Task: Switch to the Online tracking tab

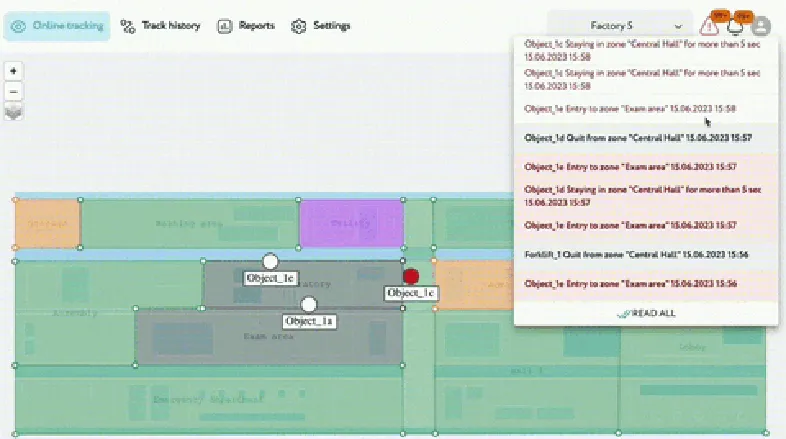Action: click(57, 26)
